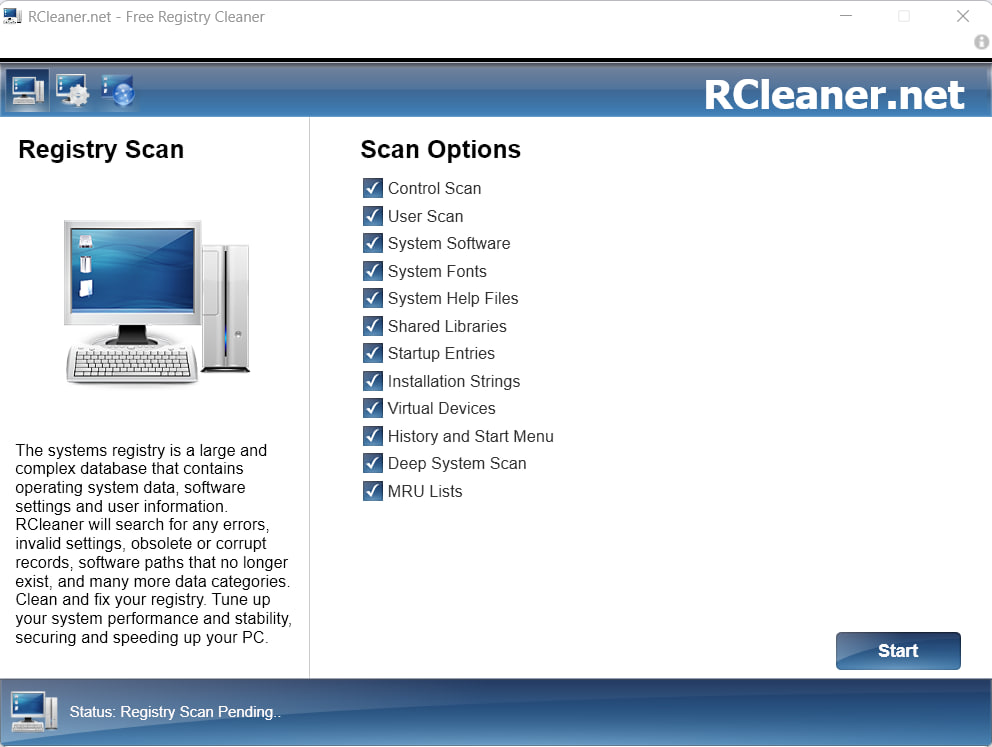Toggle Virtual Devices checkbox
The image size is (992, 747).
pyautogui.click(x=373, y=408)
